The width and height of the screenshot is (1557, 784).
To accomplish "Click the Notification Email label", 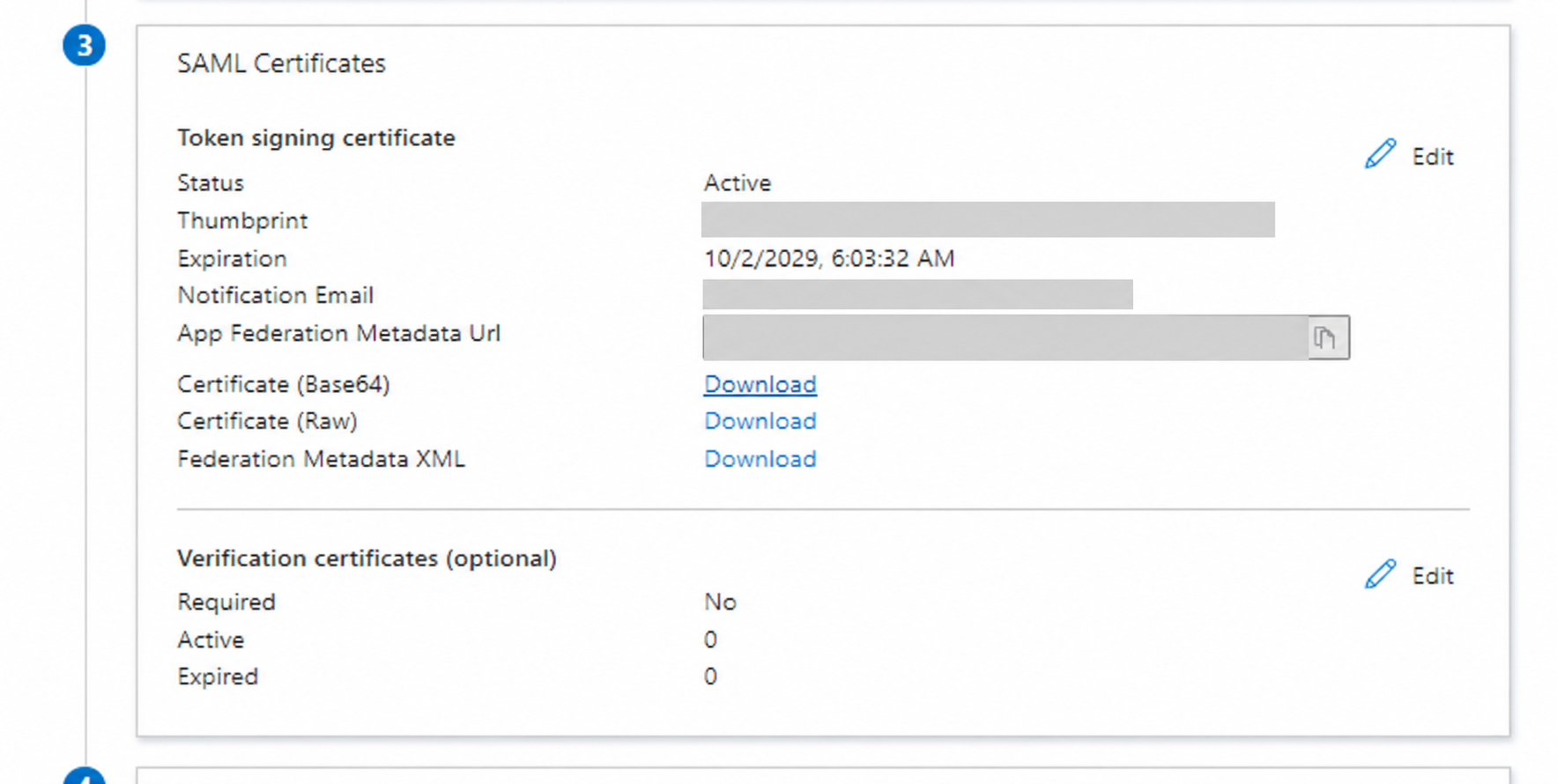I will [x=275, y=295].
